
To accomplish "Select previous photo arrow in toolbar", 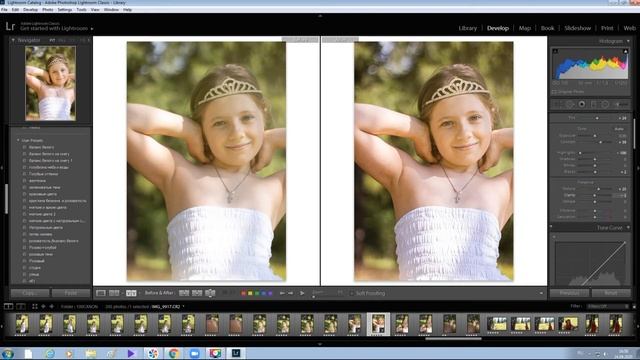I will pyautogui.click(x=282, y=293).
